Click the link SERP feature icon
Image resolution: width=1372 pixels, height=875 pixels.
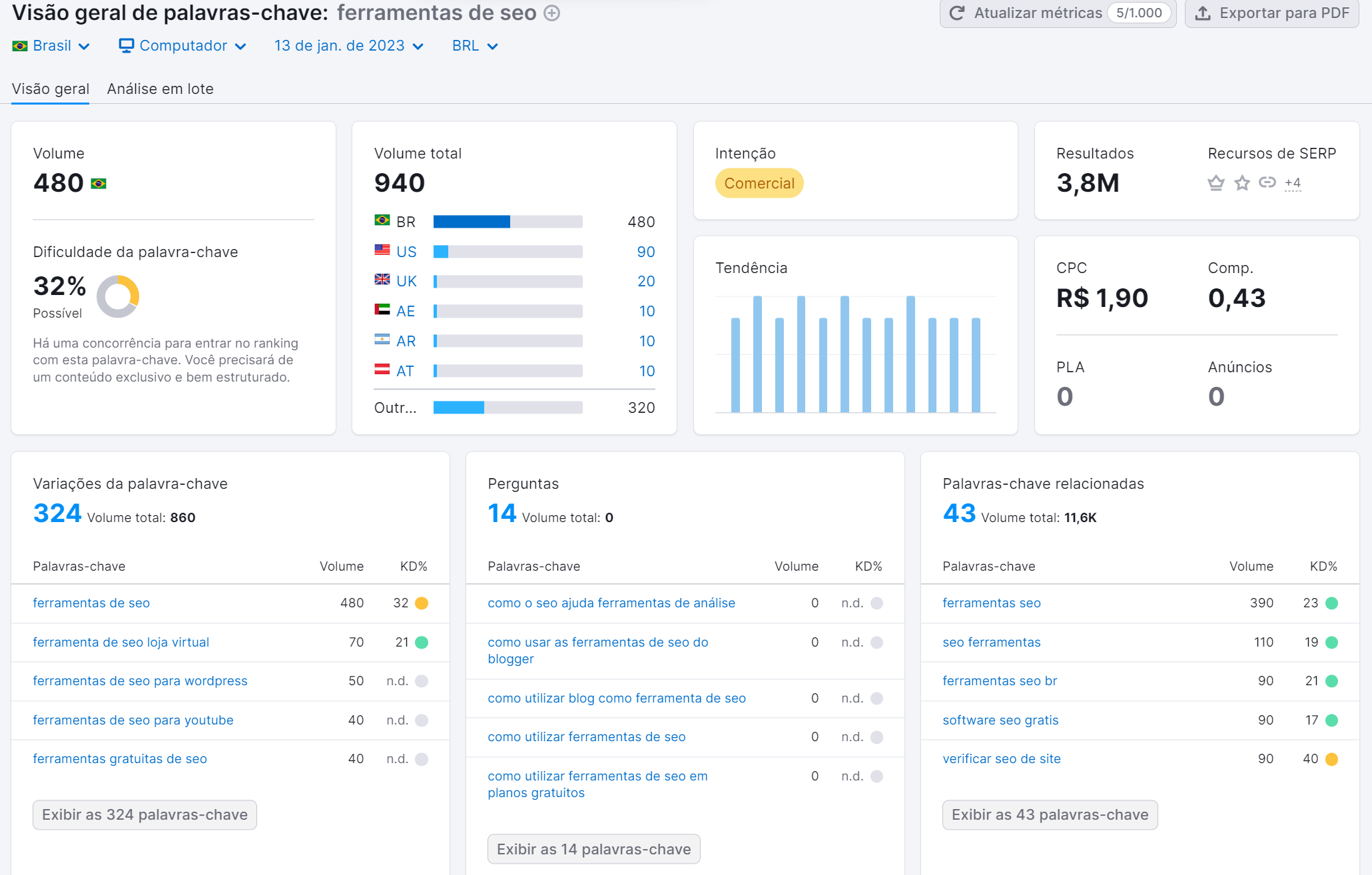(x=1267, y=182)
